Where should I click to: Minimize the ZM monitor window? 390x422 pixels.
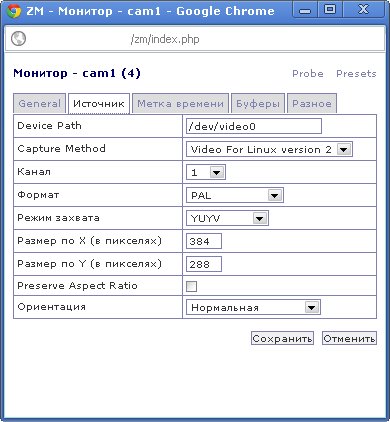305,11
